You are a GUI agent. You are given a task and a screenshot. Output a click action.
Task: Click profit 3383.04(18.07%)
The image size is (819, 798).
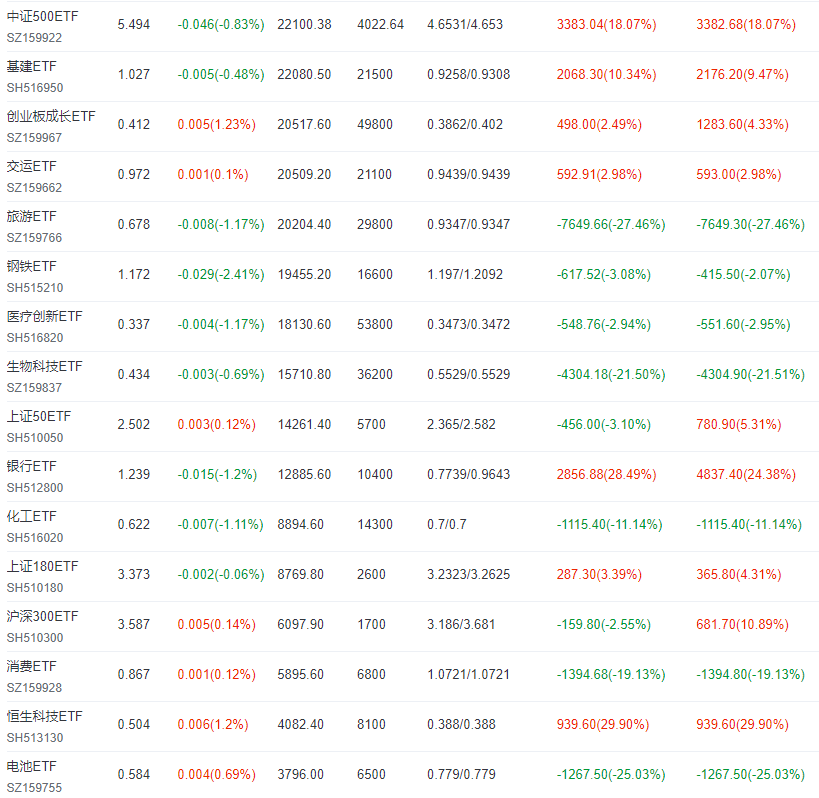pyautogui.click(x=606, y=25)
